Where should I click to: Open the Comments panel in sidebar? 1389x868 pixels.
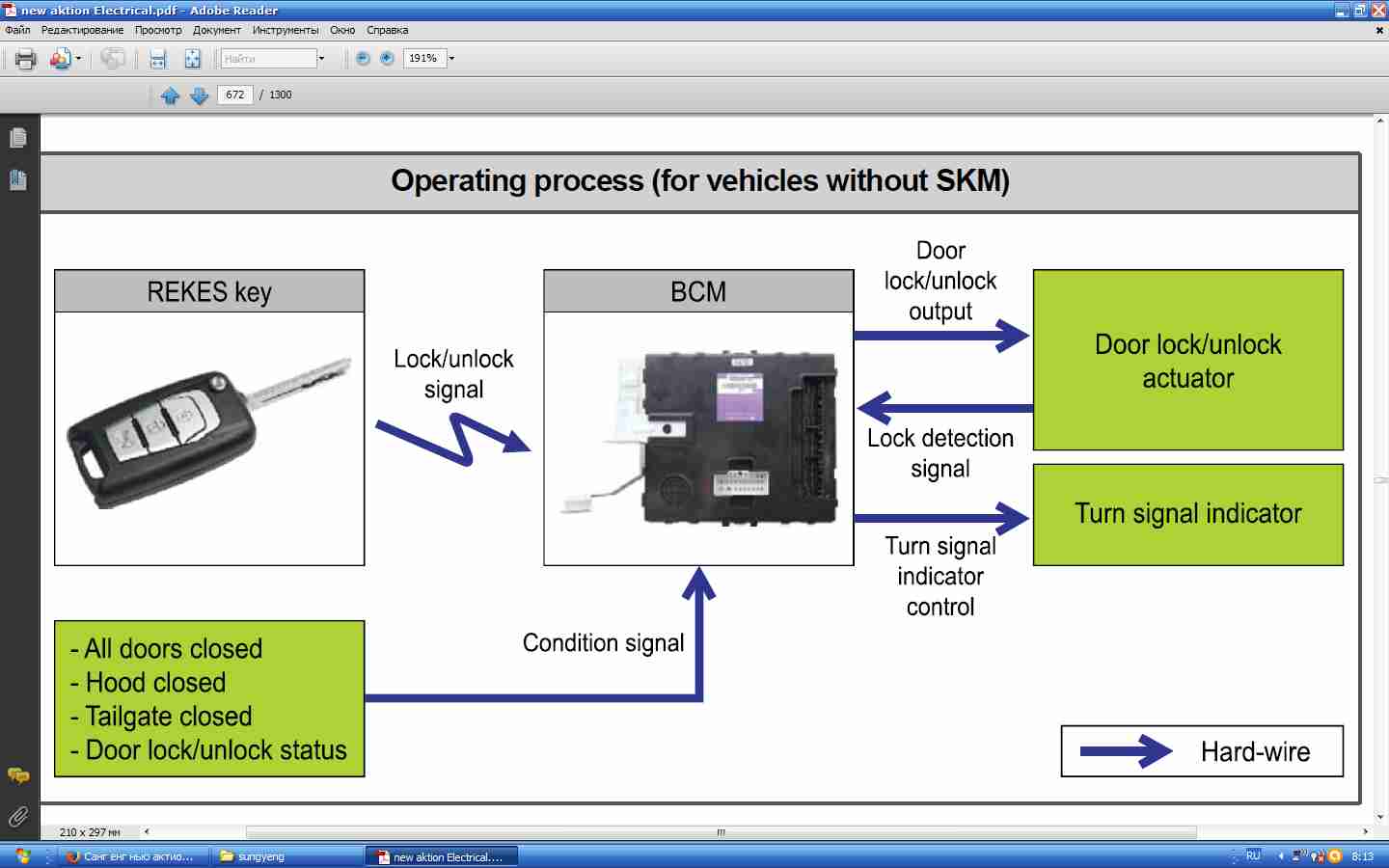[18, 775]
